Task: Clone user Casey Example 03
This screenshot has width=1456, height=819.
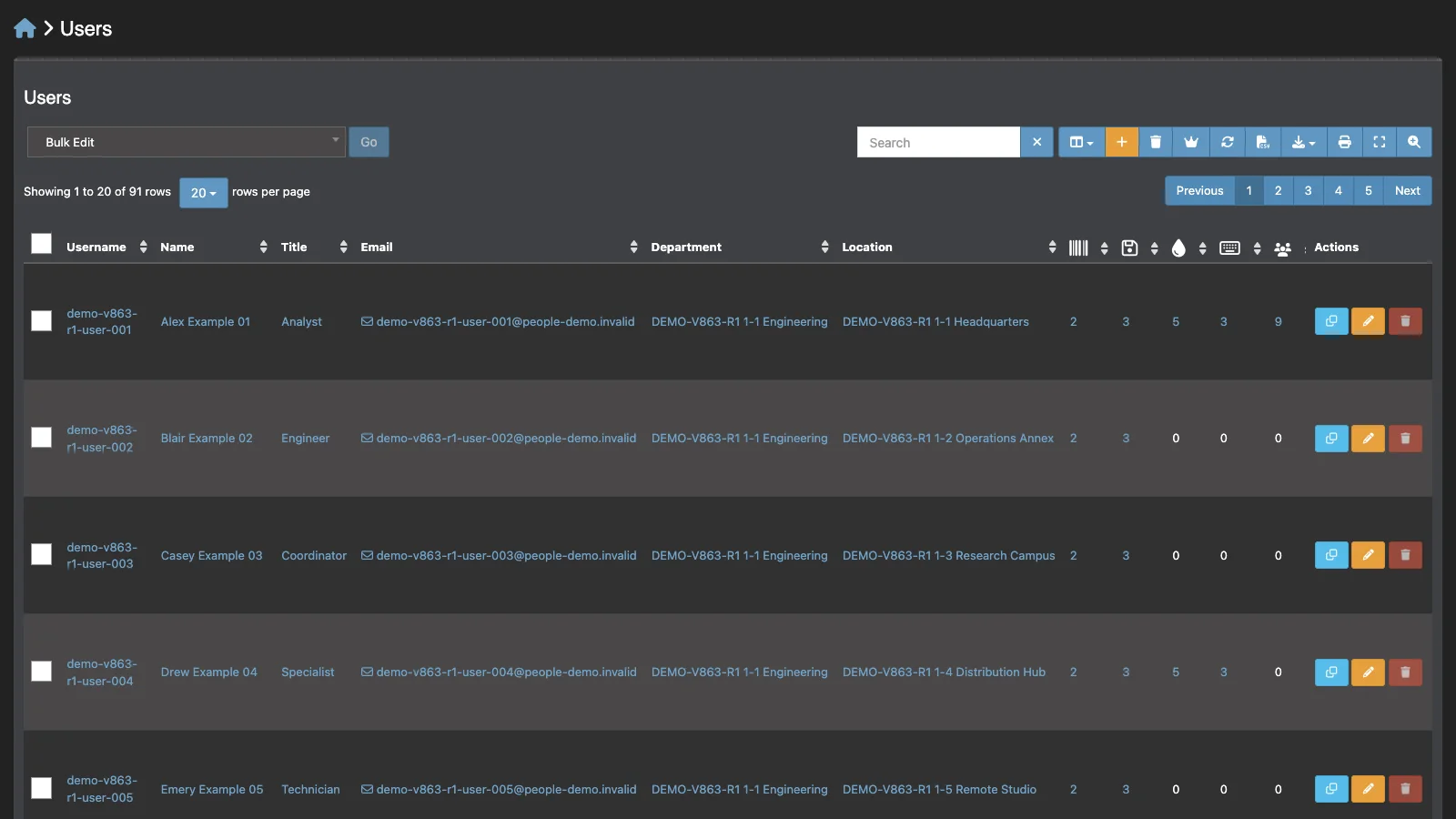Action: point(1331,555)
